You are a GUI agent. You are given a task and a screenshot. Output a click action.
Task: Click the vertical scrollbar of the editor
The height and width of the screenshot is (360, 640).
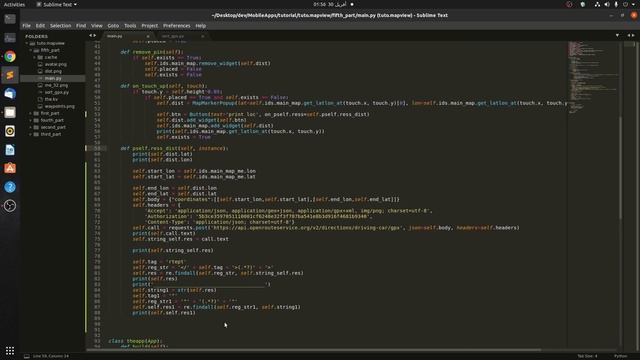coord(621,167)
